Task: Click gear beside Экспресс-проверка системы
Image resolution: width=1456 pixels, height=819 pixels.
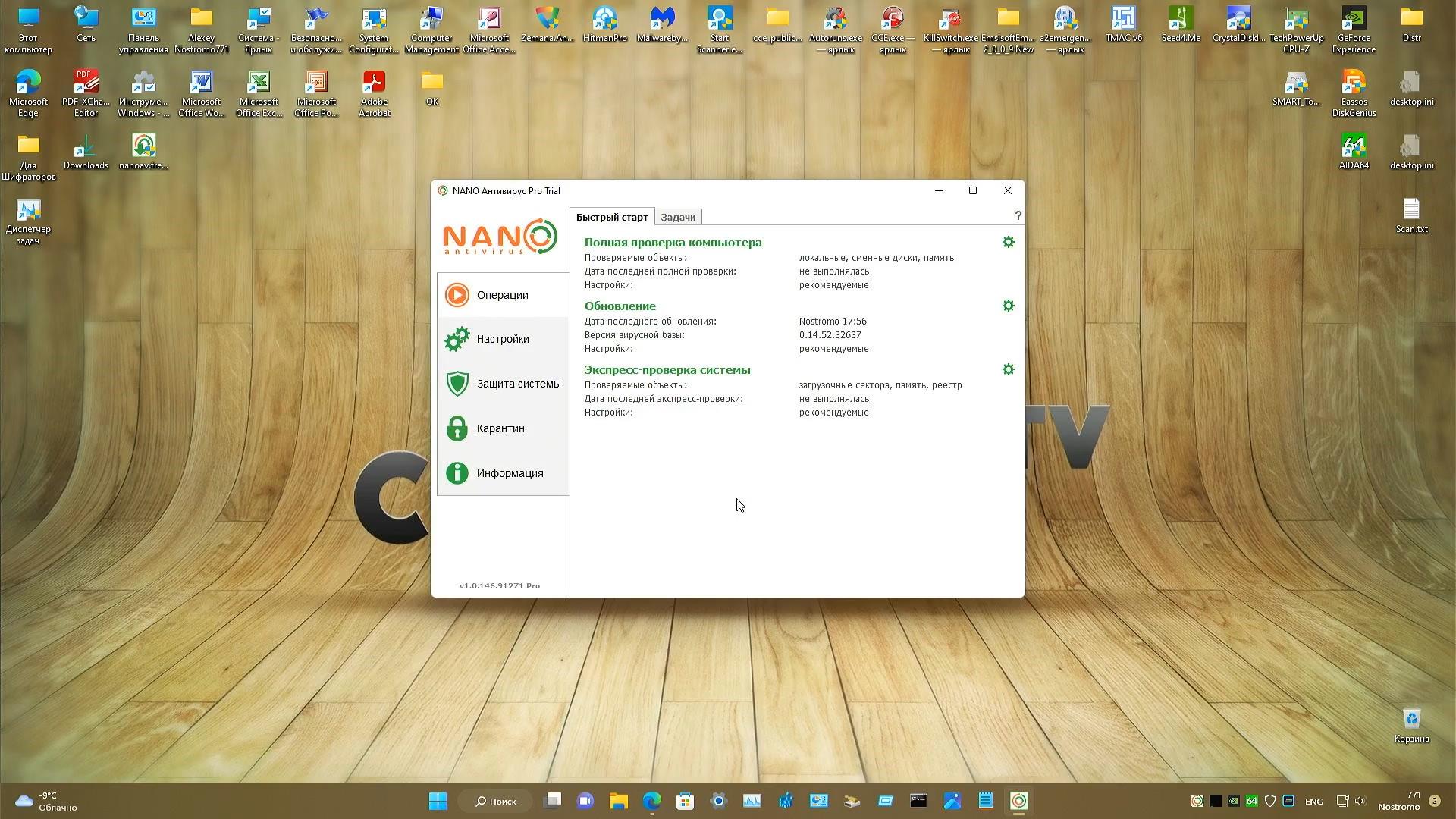Action: (1008, 369)
